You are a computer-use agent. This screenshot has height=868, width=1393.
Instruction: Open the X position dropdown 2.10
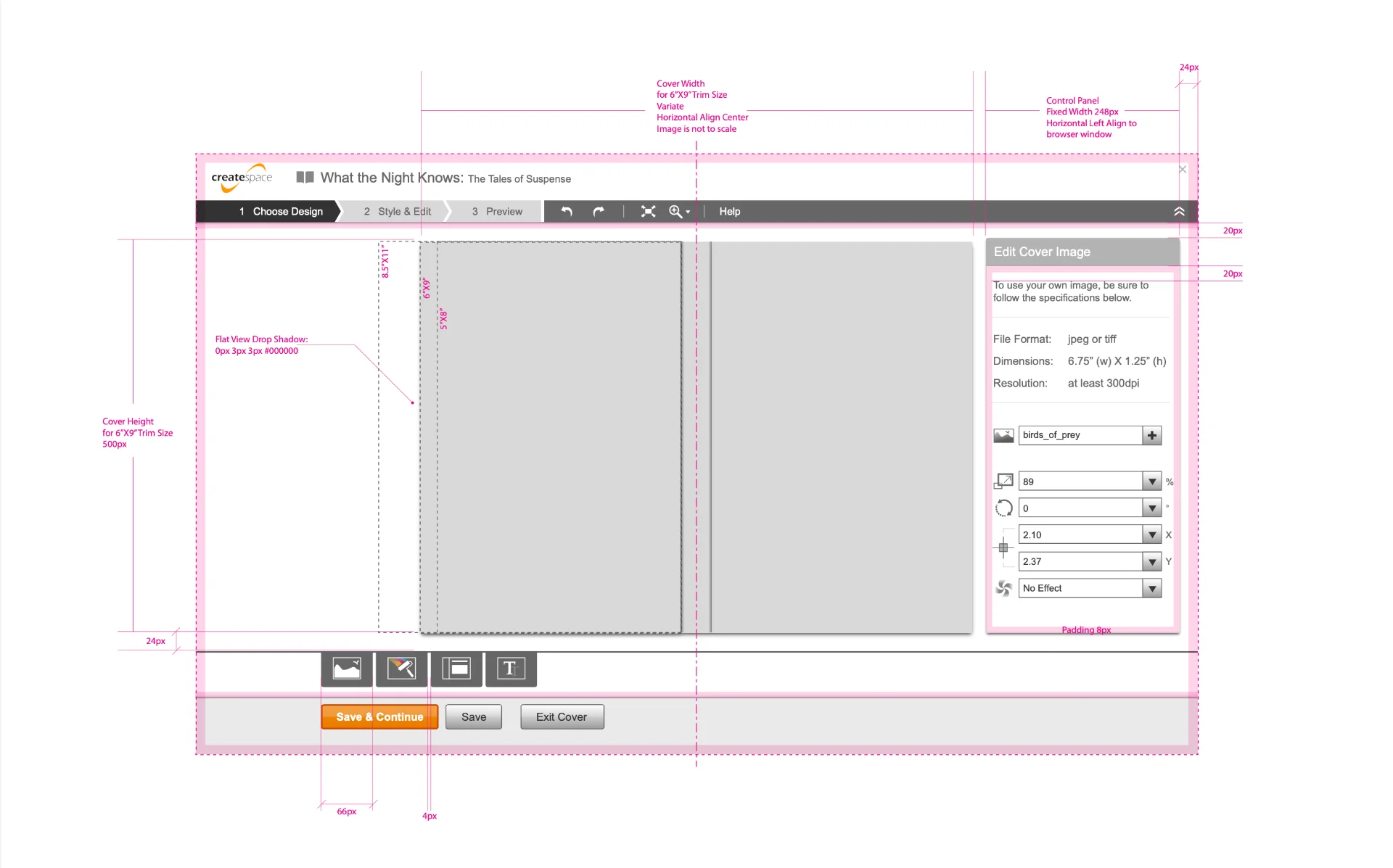click(x=1151, y=535)
